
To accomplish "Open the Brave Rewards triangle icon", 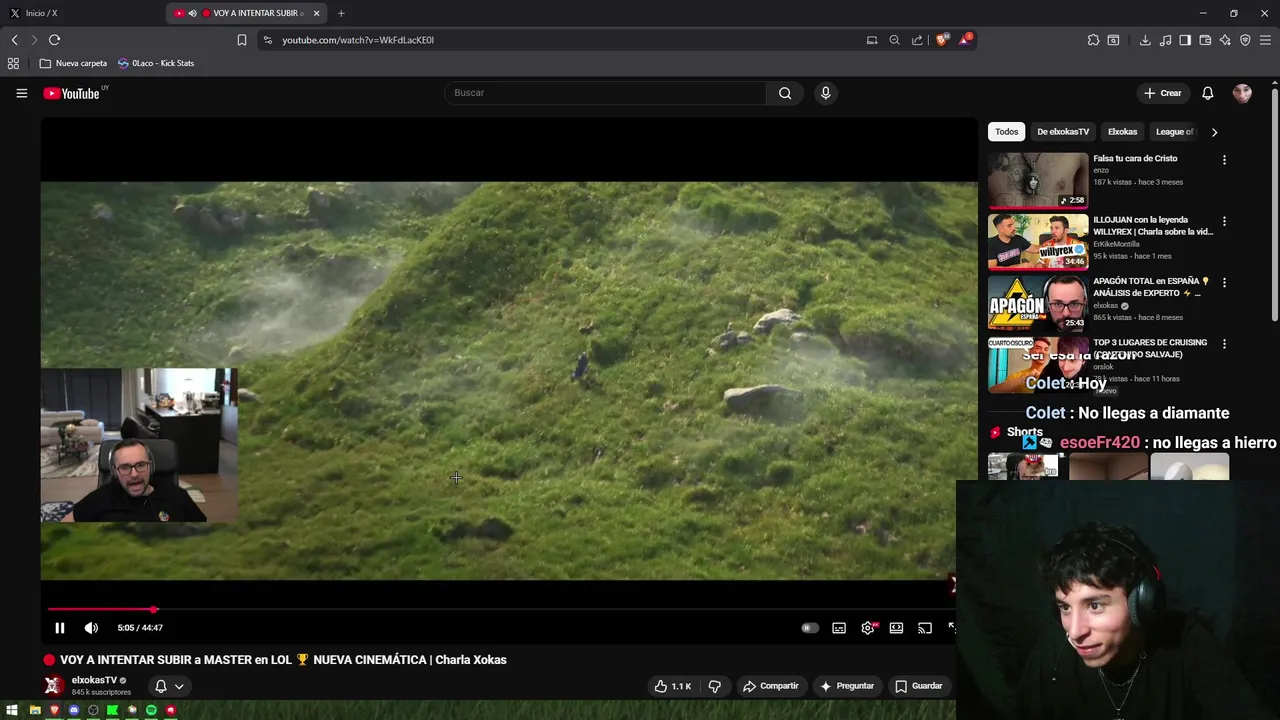I will click(x=965, y=40).
